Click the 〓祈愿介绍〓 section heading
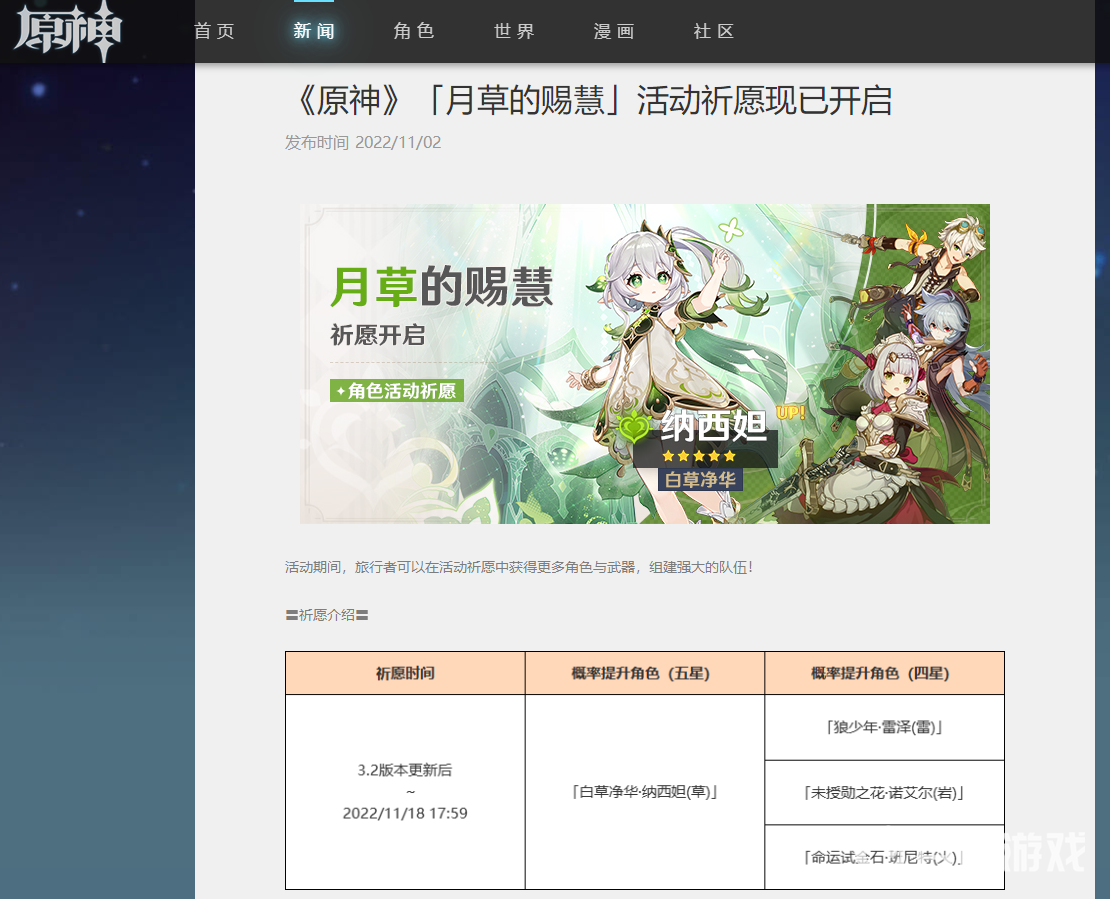Image resolution: width=1110 pixels, height=899 pixels. pyautogui.click(x=327, y=615)
